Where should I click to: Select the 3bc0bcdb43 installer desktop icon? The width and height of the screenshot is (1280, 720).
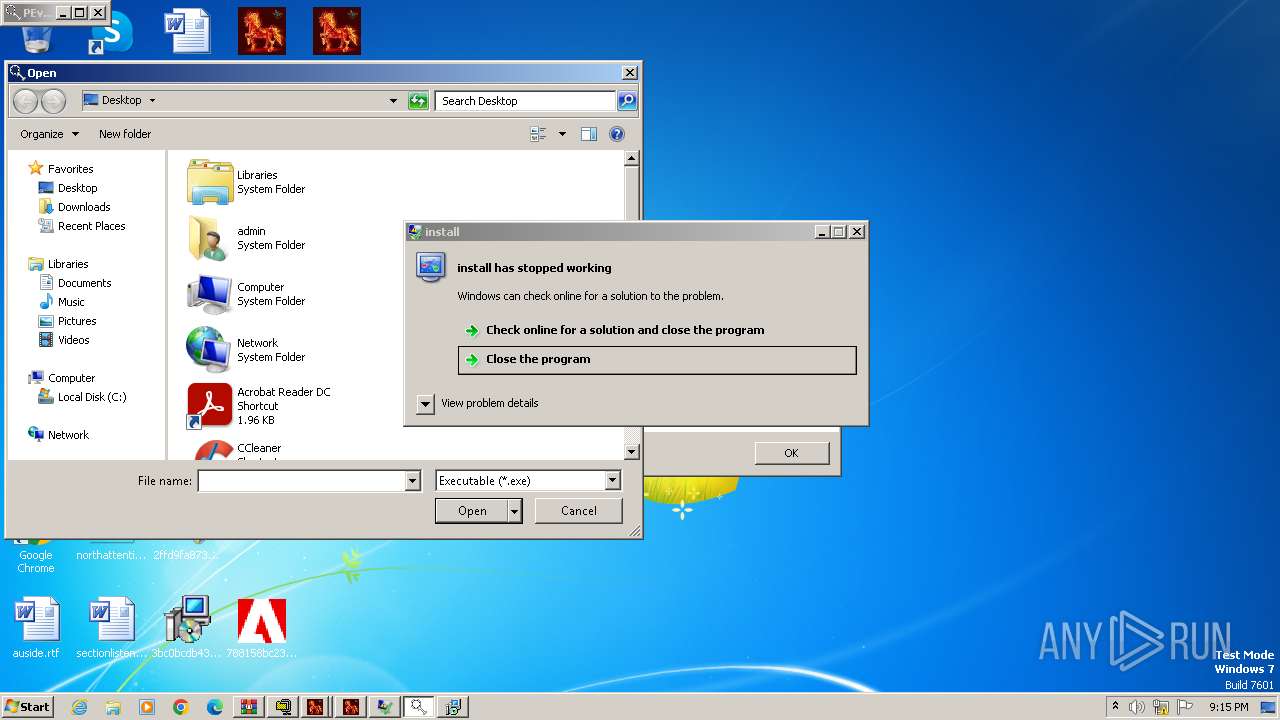click(x=186, y=627)
